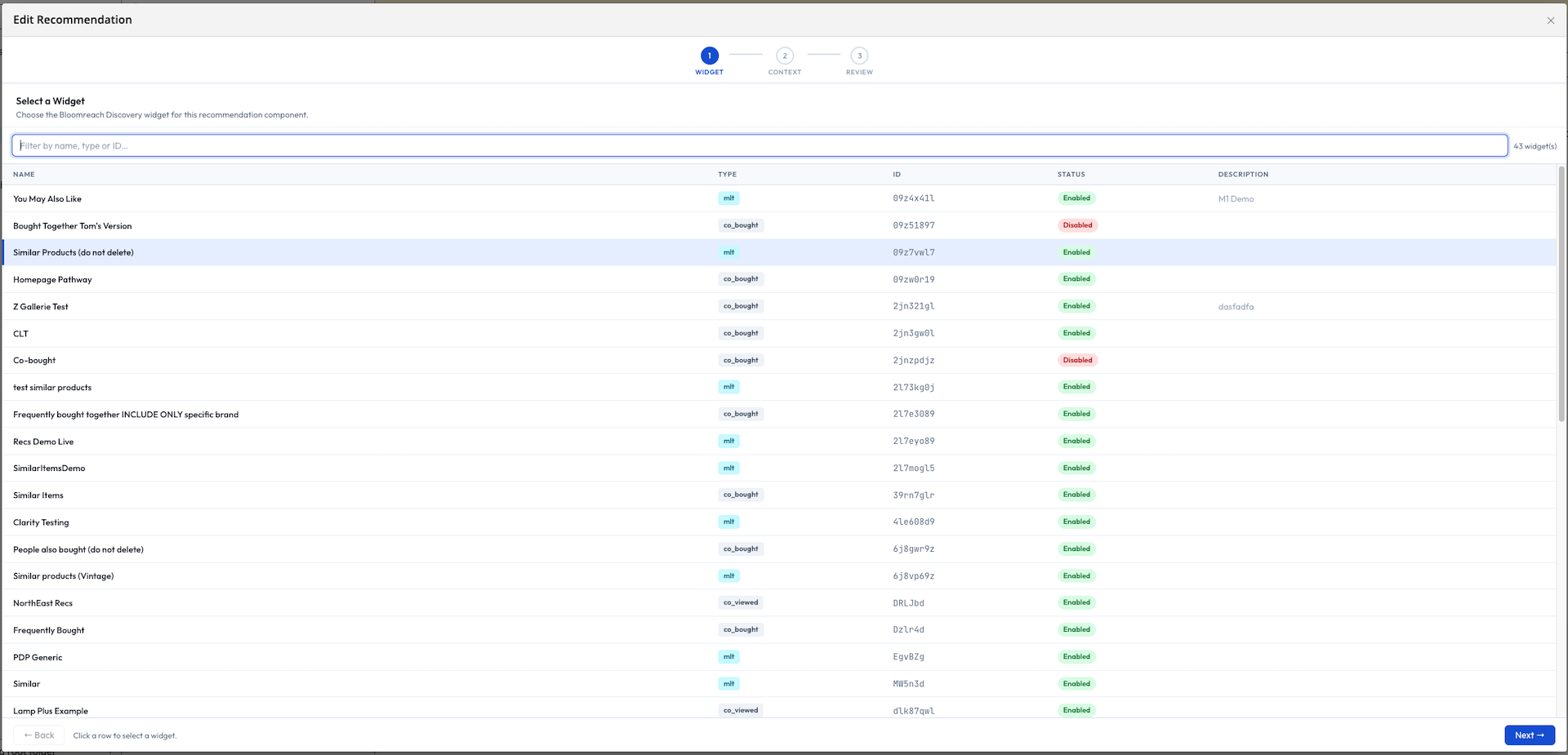
Task: Click the Widget step 1 circle
Action: 709,56
